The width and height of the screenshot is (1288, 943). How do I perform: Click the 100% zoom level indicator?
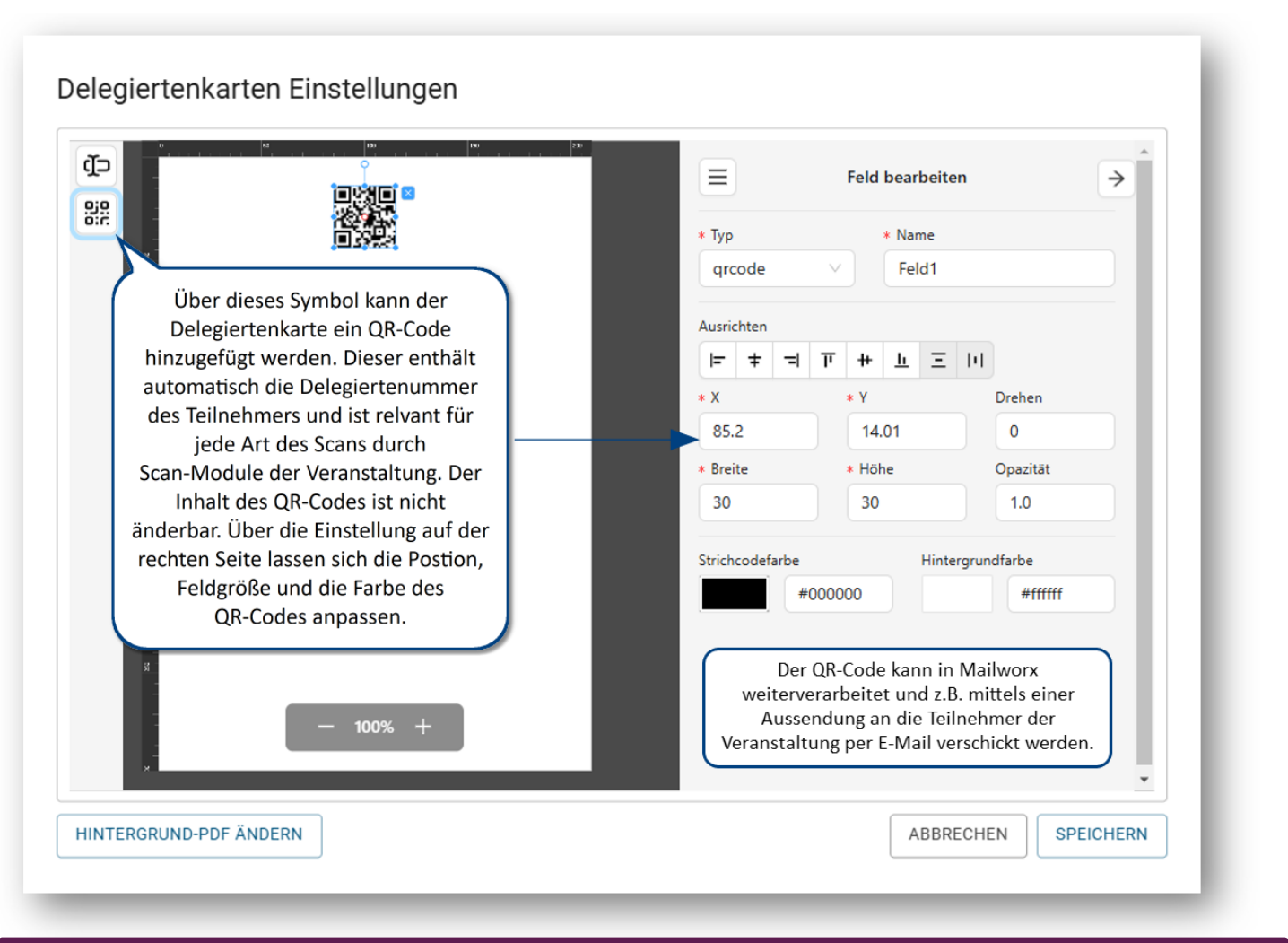pos(374,727)
